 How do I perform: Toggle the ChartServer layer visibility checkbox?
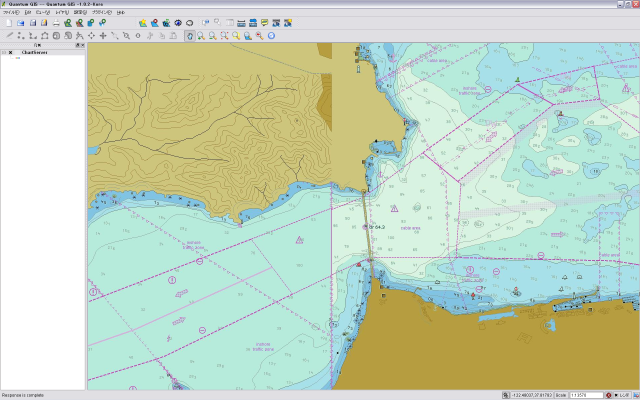[x=11, y=53]
